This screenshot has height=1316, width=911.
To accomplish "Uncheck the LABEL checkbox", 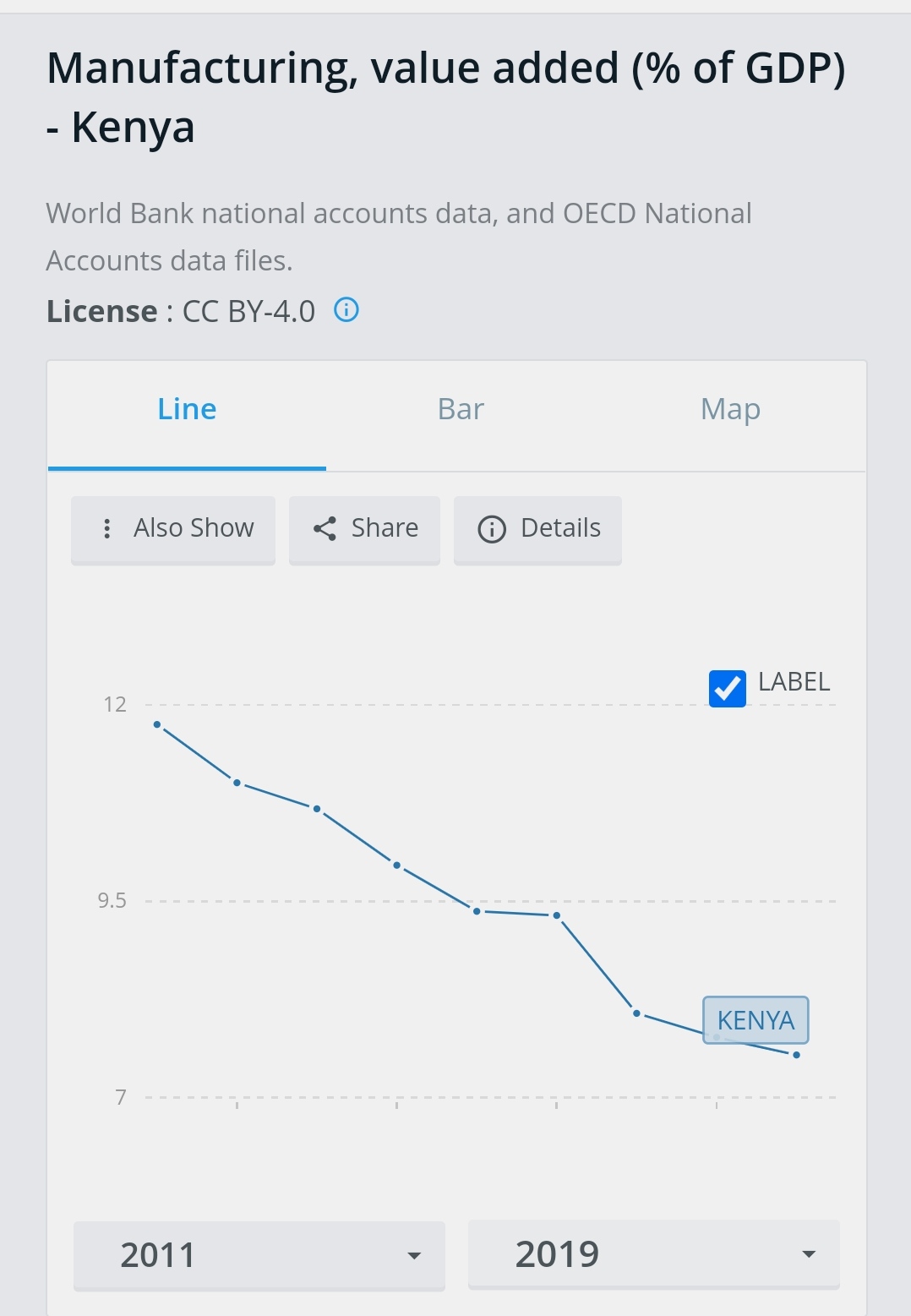I will (x=727, y=688).
